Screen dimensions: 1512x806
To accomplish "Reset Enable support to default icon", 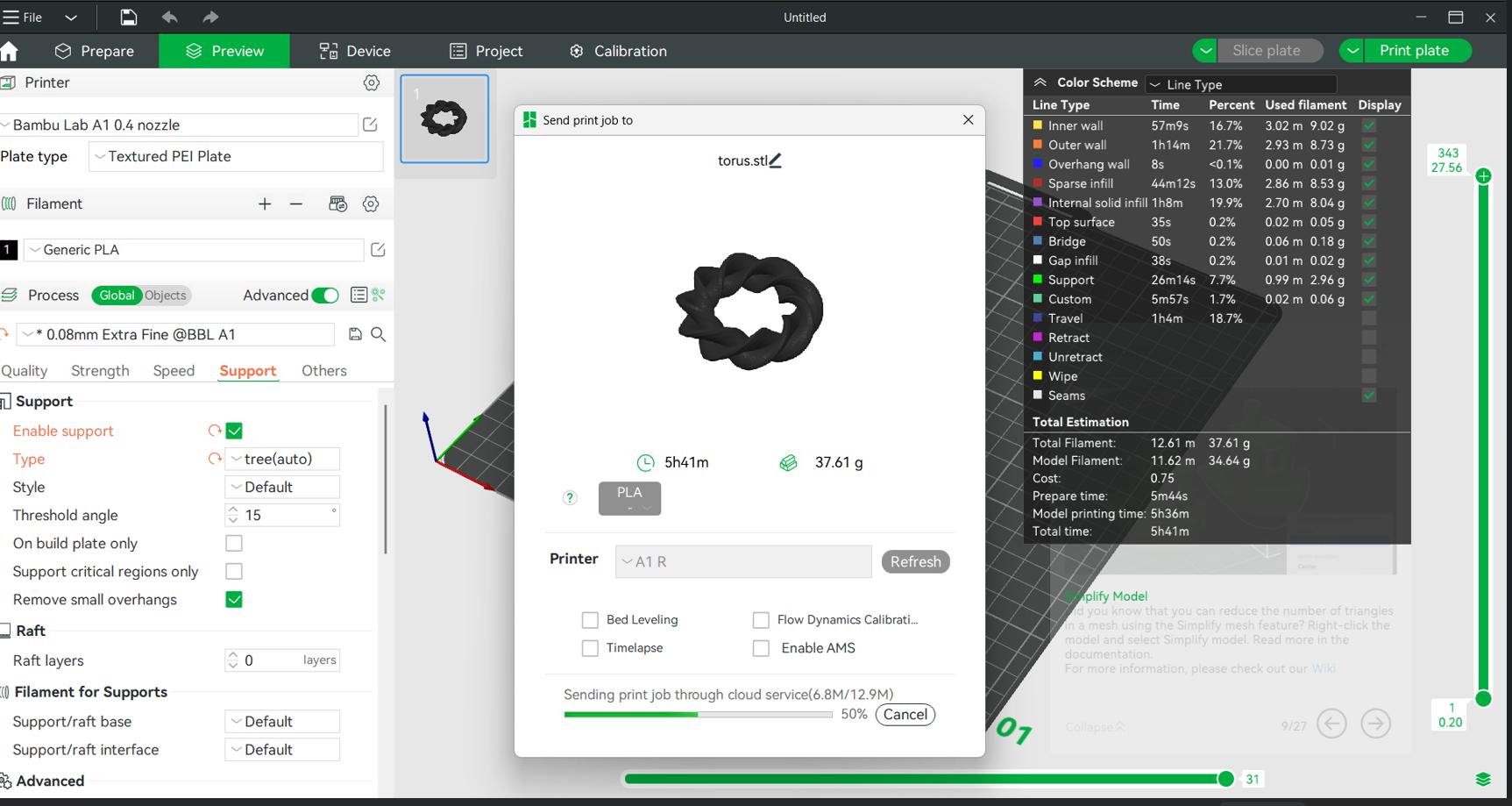I will coord(214,431).
